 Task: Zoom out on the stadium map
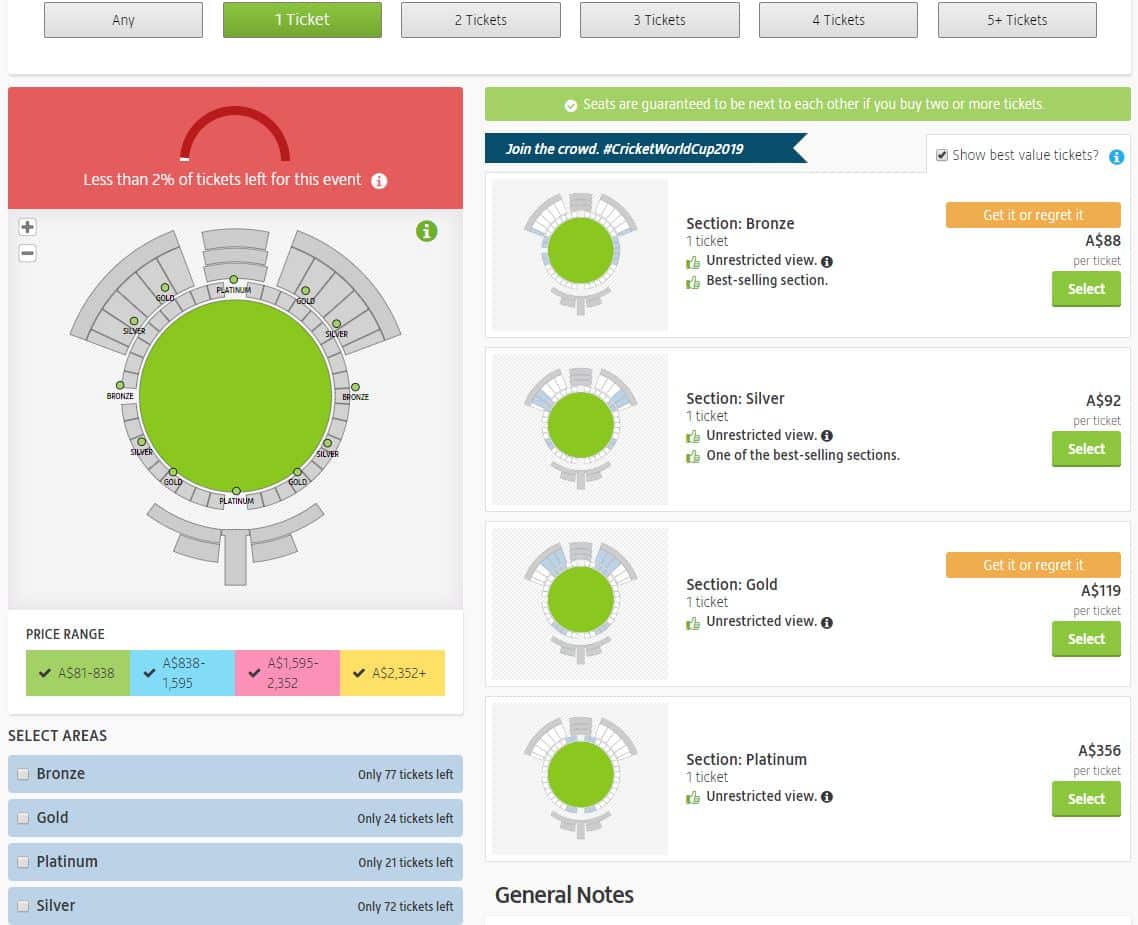(x=28, y=253)
